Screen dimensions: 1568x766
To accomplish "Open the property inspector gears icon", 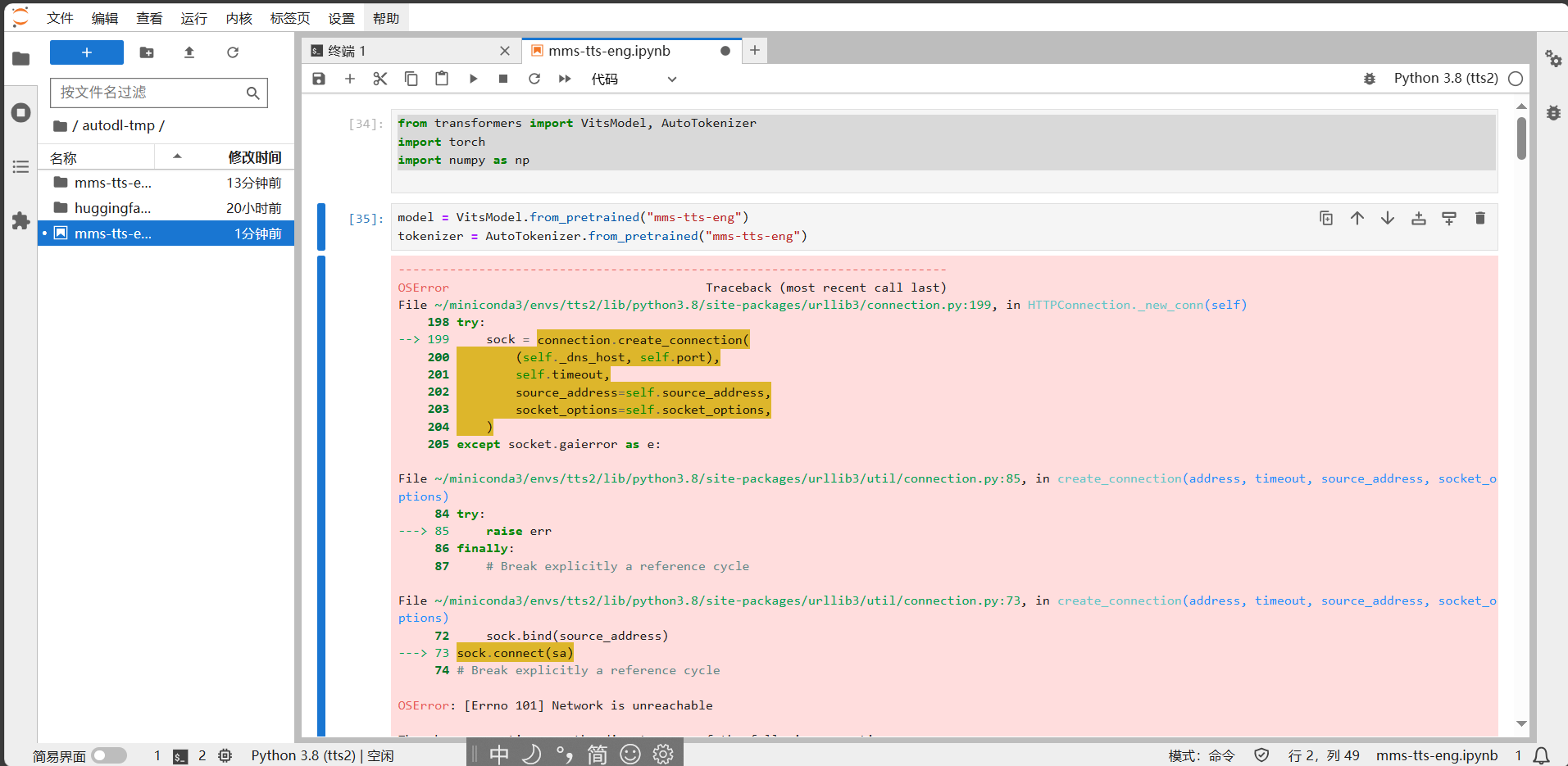I will coord(1553,58).
